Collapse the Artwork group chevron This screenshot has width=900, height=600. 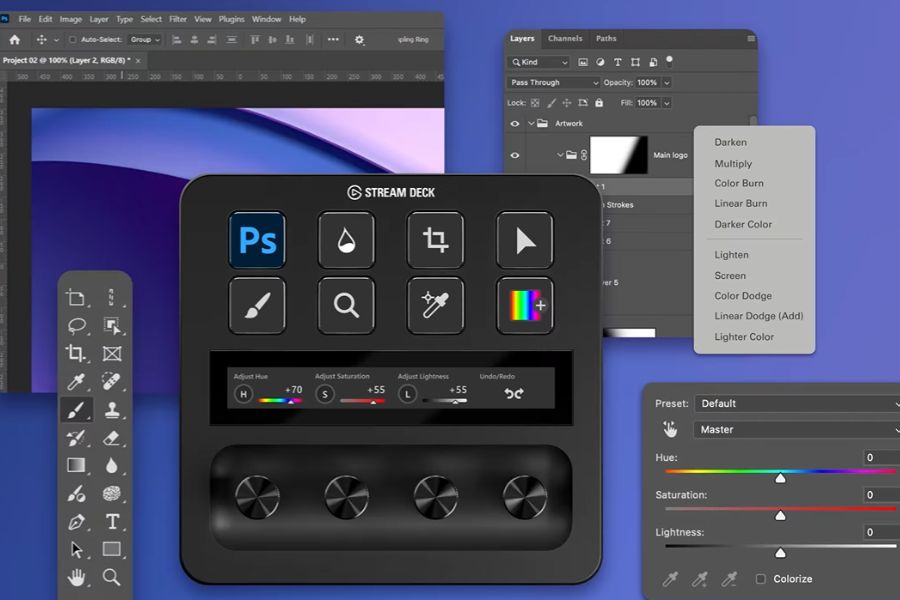[x=532, y=123]
